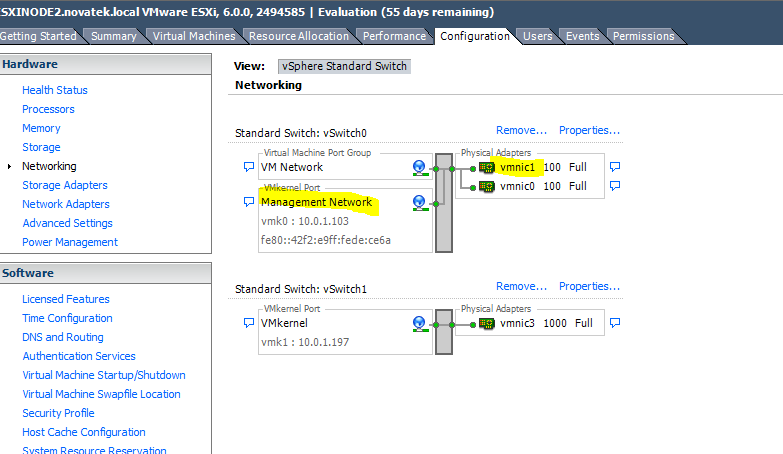Open Virtual Machine Swapfile Location link
This screenshot has width=783, height=454.
tap(101, 394)
